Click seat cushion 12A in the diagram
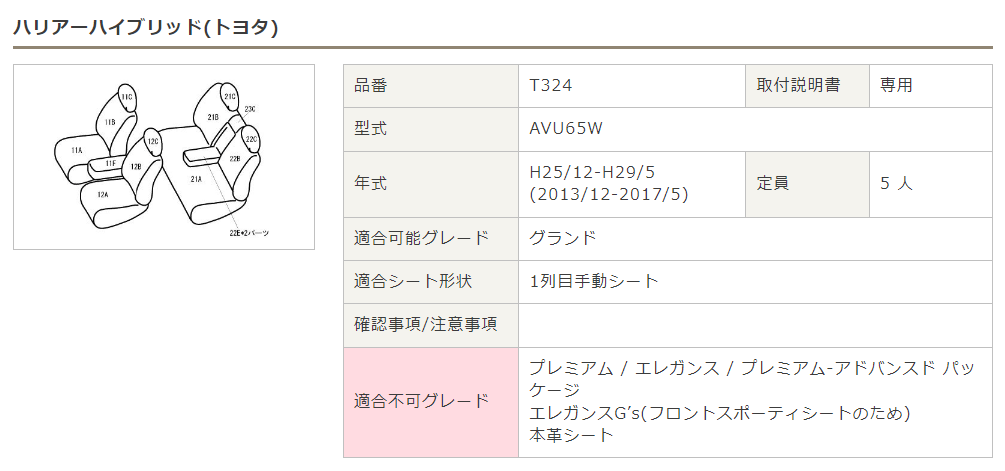The image size is (1005, 471). pyautogui.click(x=102, y=195)
